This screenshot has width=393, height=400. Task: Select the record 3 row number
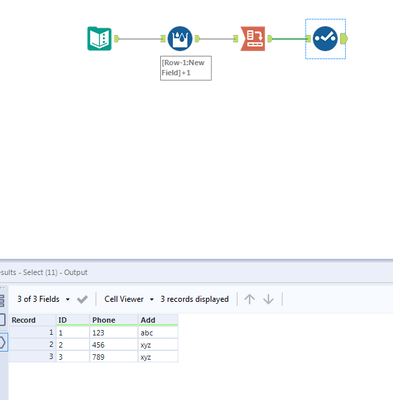[x=32, y=357]
